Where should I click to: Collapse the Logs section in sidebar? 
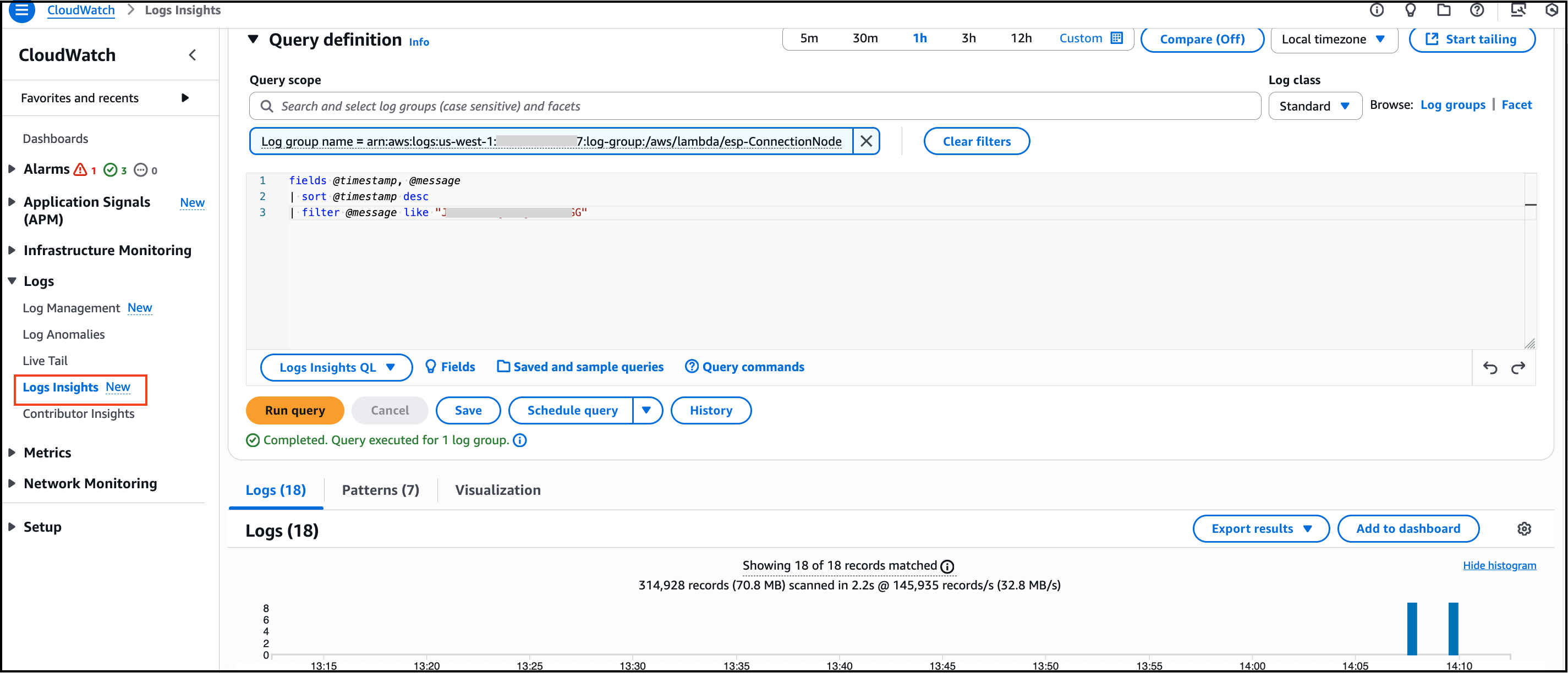coord(12,281)
